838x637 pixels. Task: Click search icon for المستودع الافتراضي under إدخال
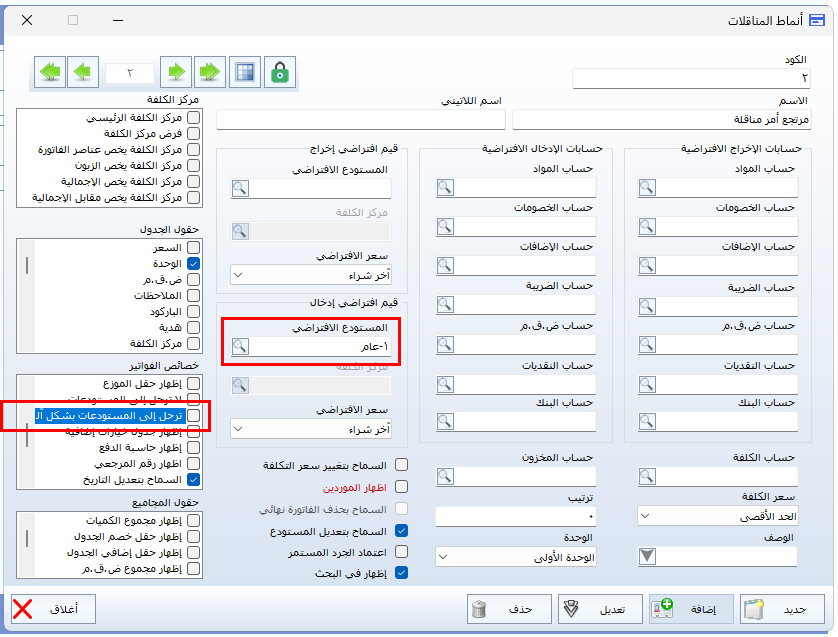click(x=240, y=347)
